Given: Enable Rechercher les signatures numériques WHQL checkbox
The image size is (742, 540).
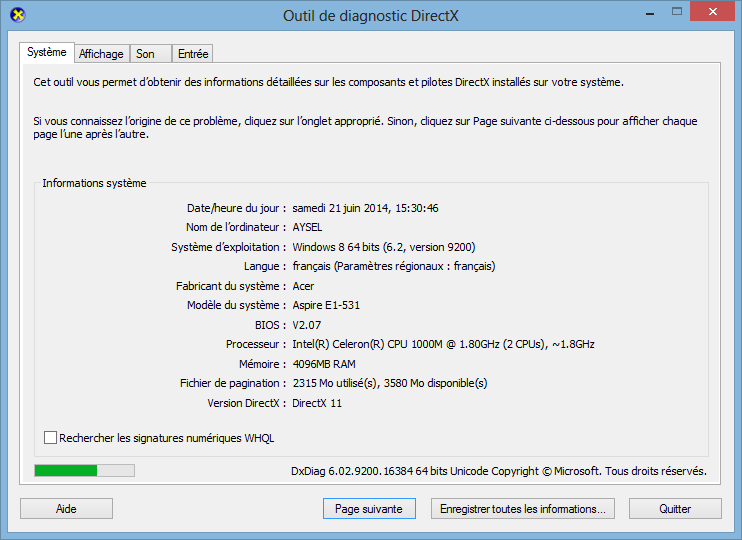Looking at the screenshot, I should point(50,438).
